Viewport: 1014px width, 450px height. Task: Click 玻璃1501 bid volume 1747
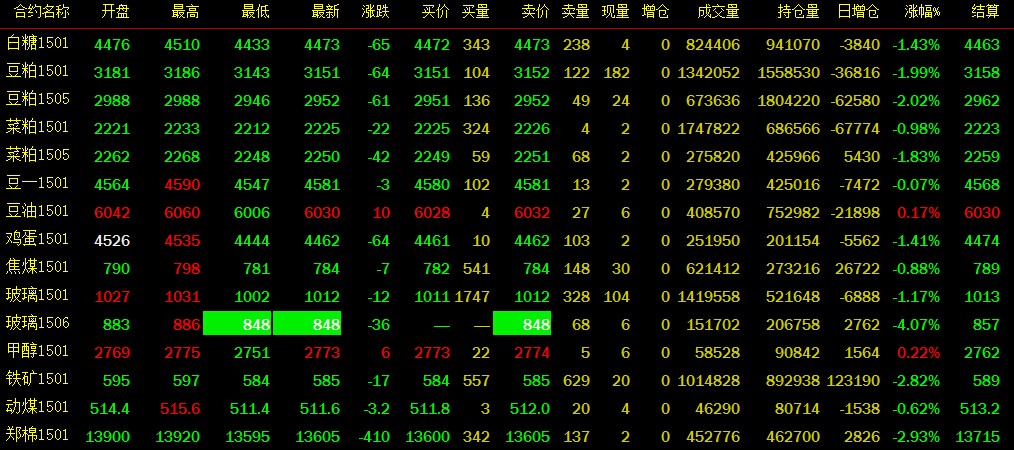[472, 297]
